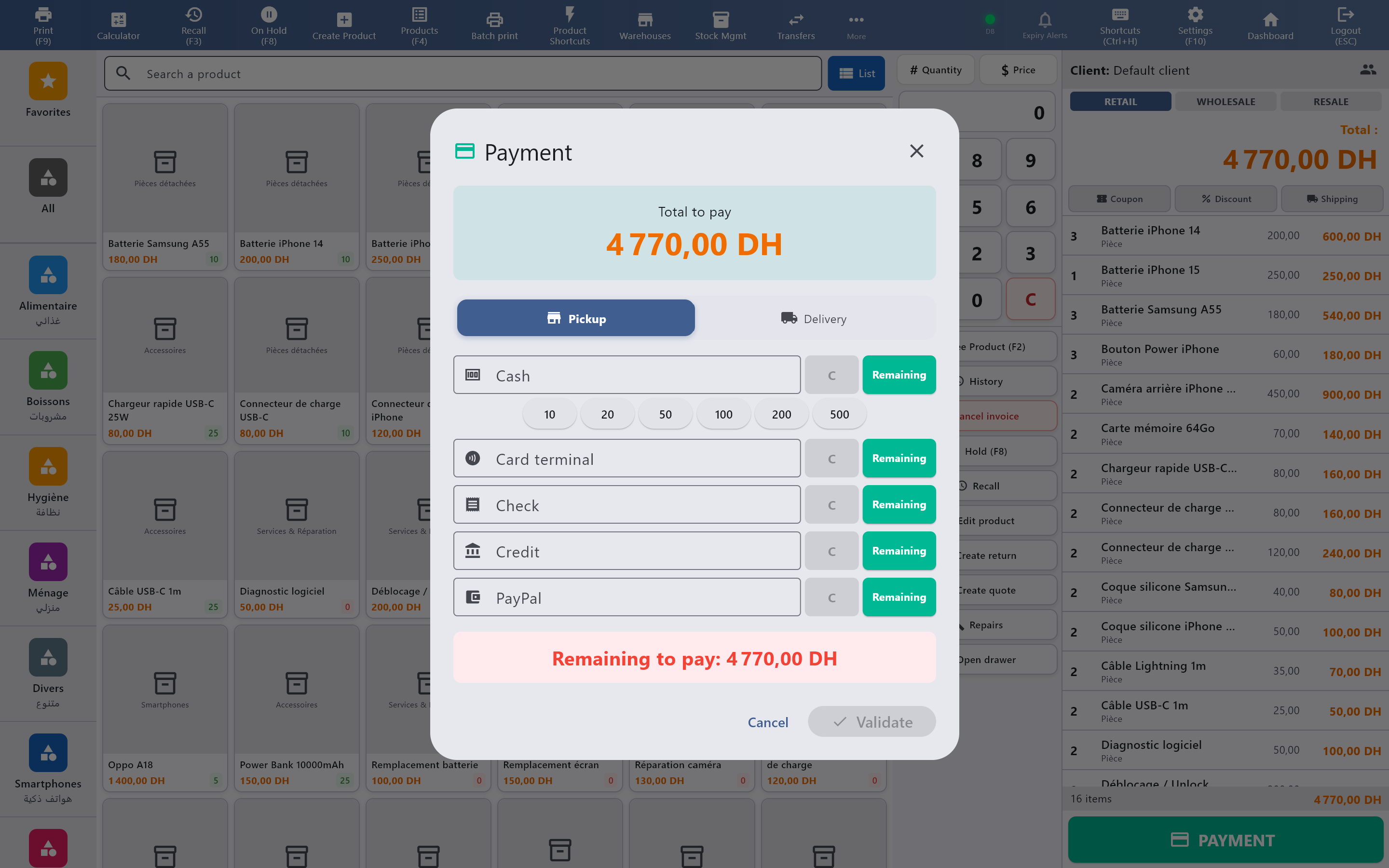Create a new product

(343, 24)
